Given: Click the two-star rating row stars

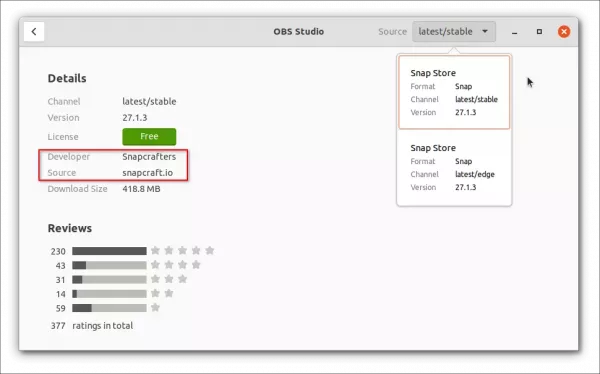Looking at the screenshot, I should [x=162, y=294].
